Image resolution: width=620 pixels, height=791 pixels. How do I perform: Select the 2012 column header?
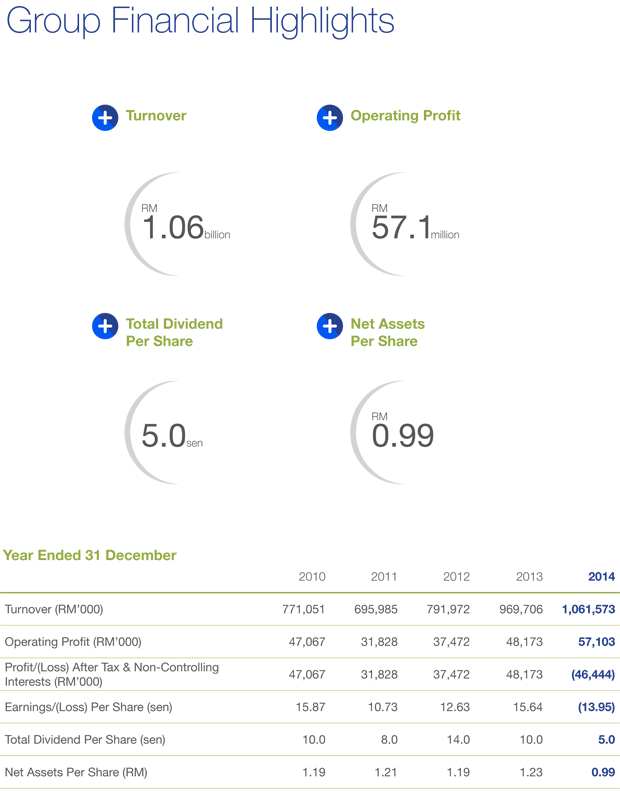click(456, 577)
